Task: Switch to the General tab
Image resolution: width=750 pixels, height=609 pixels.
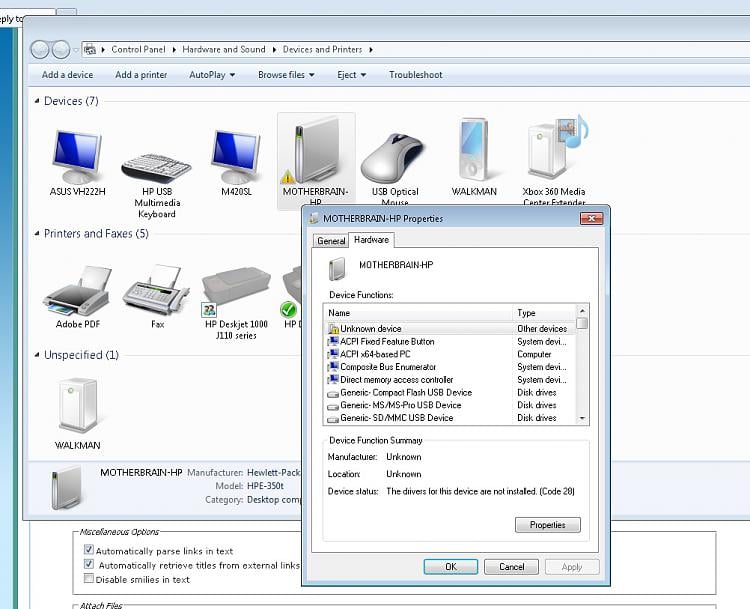Action: 331,241
